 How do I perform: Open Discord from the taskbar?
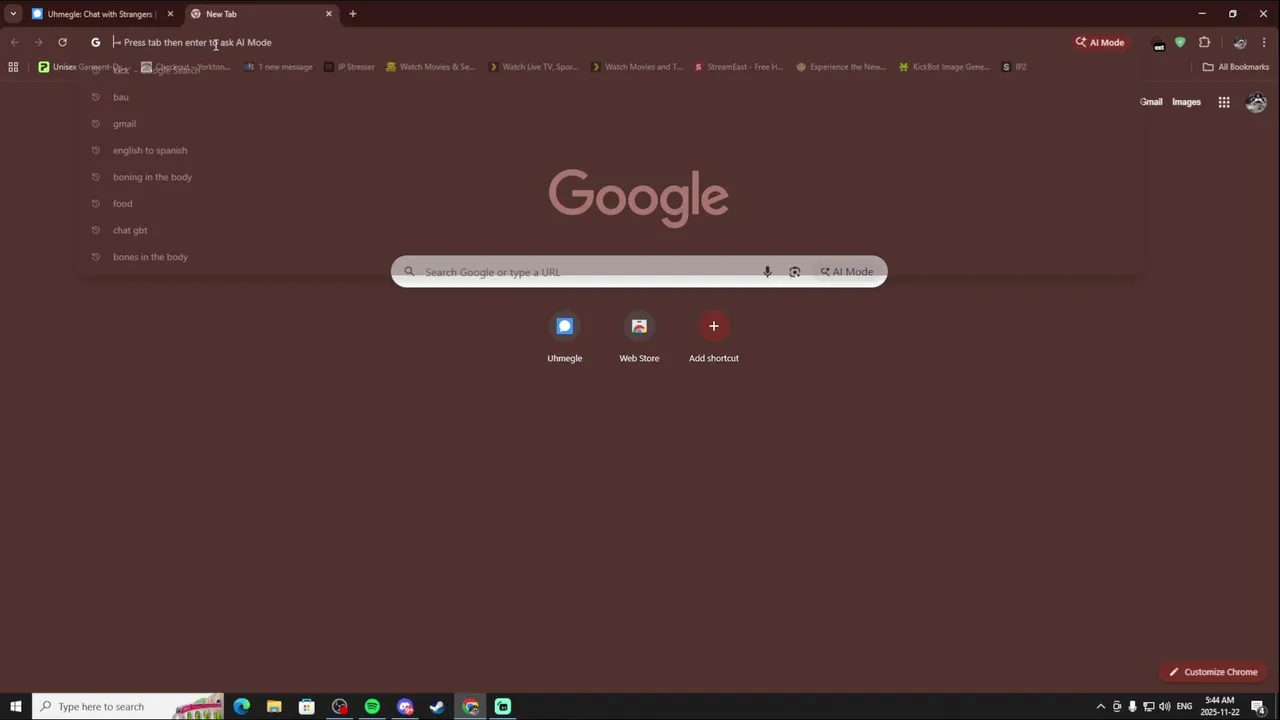(405, 706)
